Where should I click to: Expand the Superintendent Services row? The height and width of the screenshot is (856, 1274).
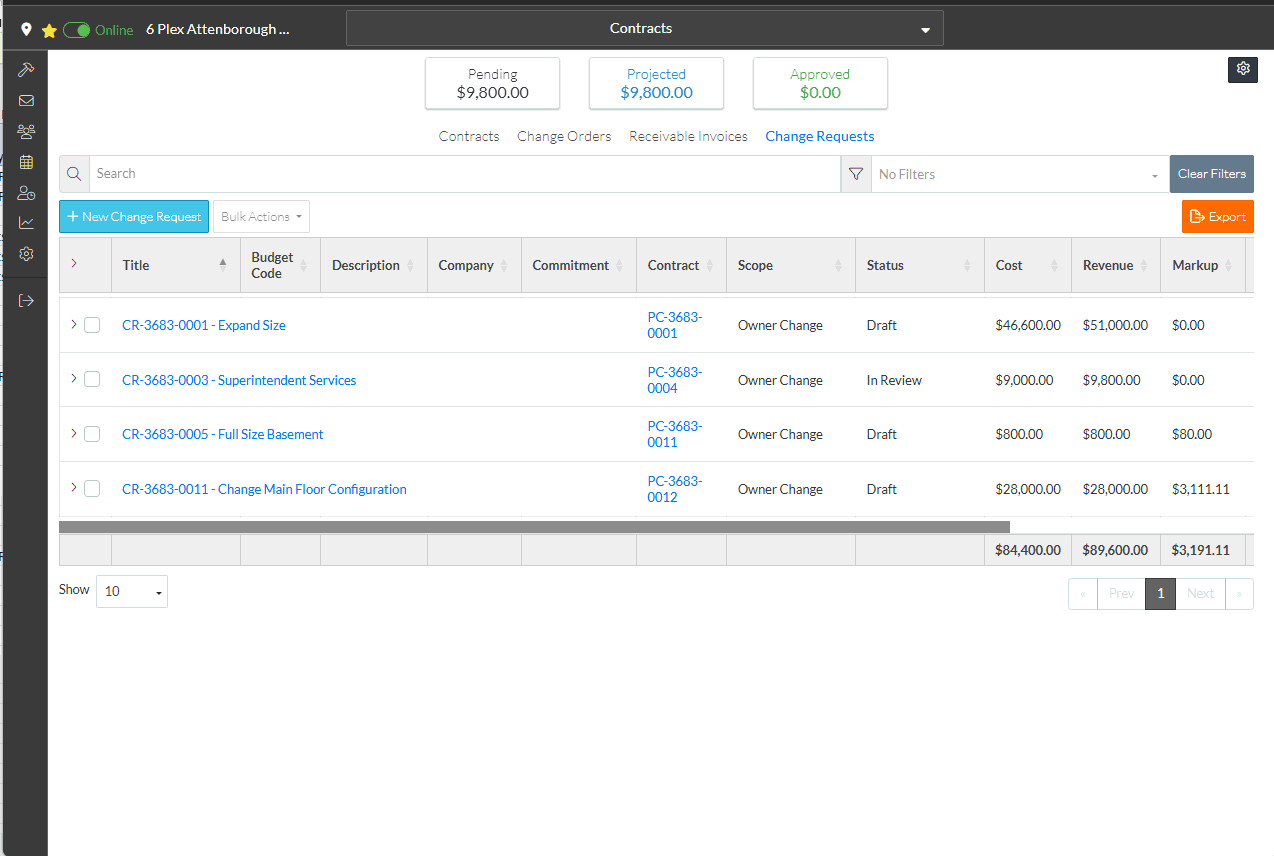tap(73, 379)
